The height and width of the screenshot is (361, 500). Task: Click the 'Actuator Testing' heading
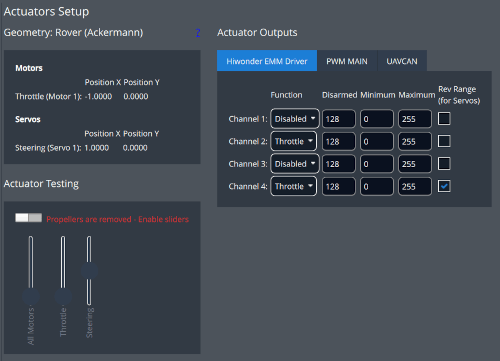click(41, 184)
